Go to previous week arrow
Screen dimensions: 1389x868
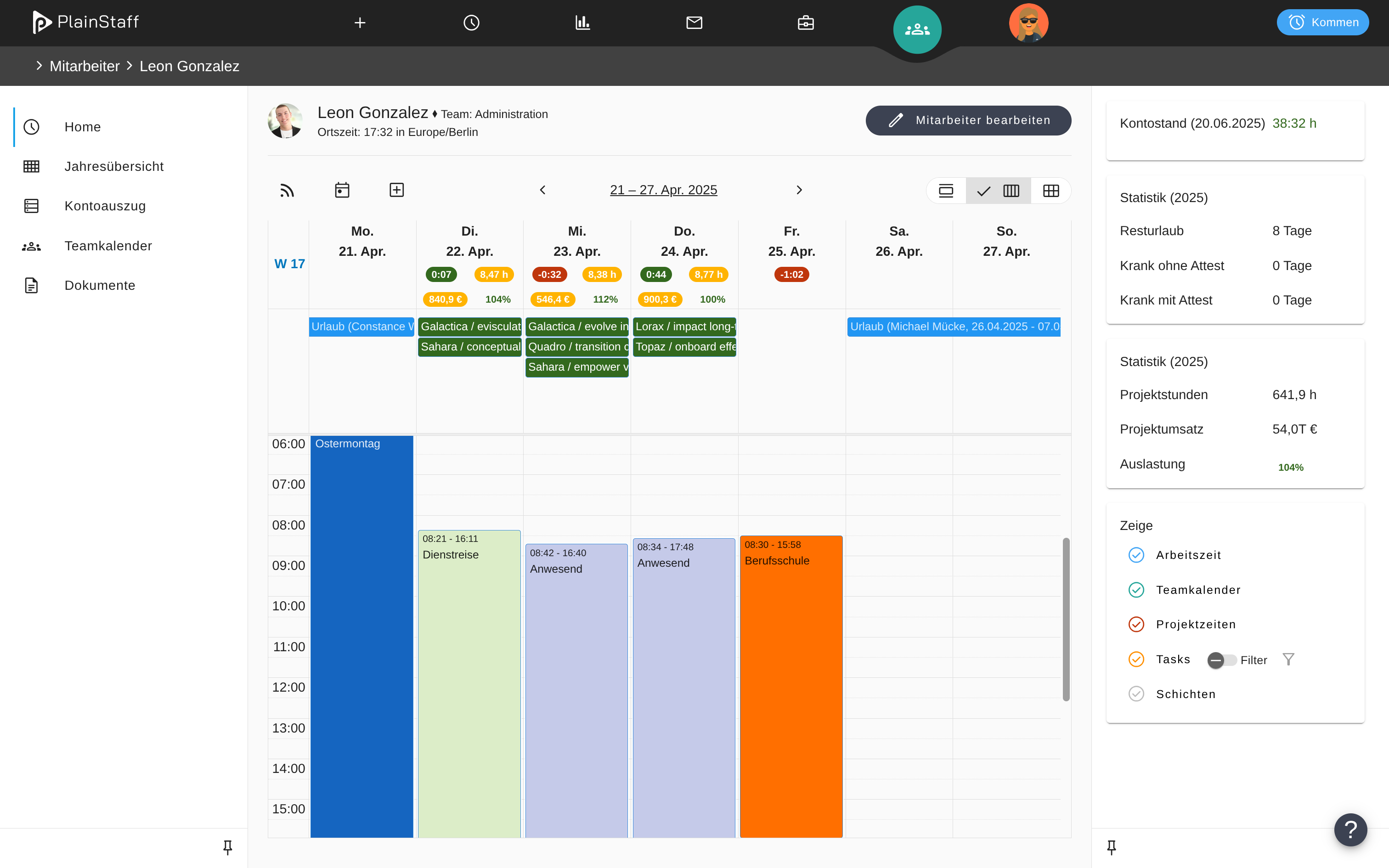542,190
